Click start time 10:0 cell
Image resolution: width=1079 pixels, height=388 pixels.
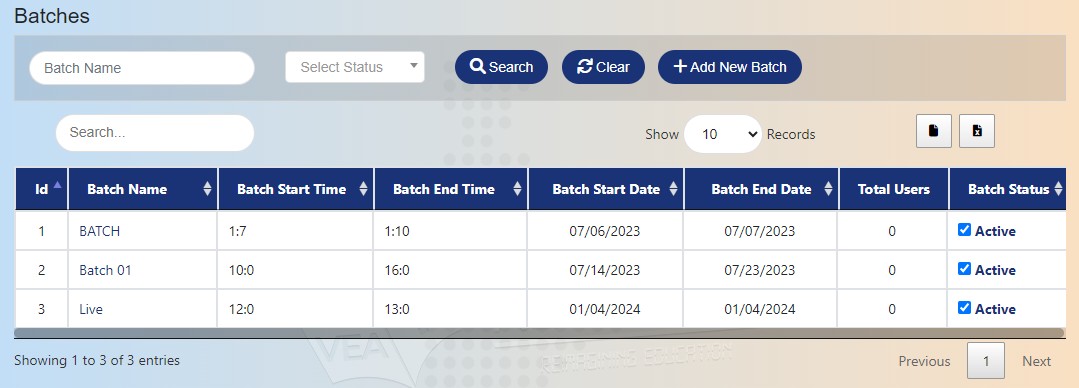pos(296,270)
